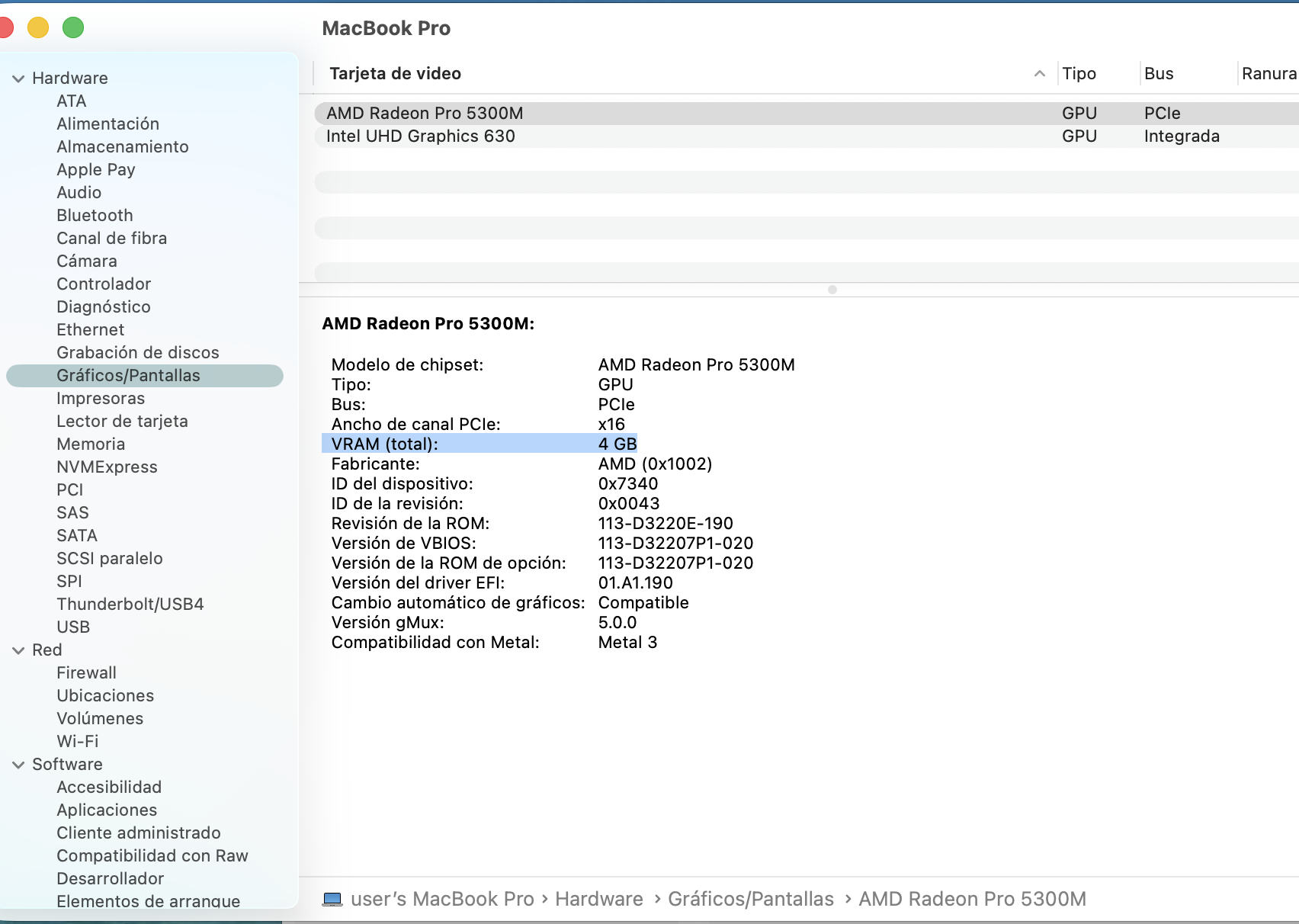This screenshot has height=924, width=1299.
Task: Select the VRAM (total) row
Action: (x=480, y=444)
